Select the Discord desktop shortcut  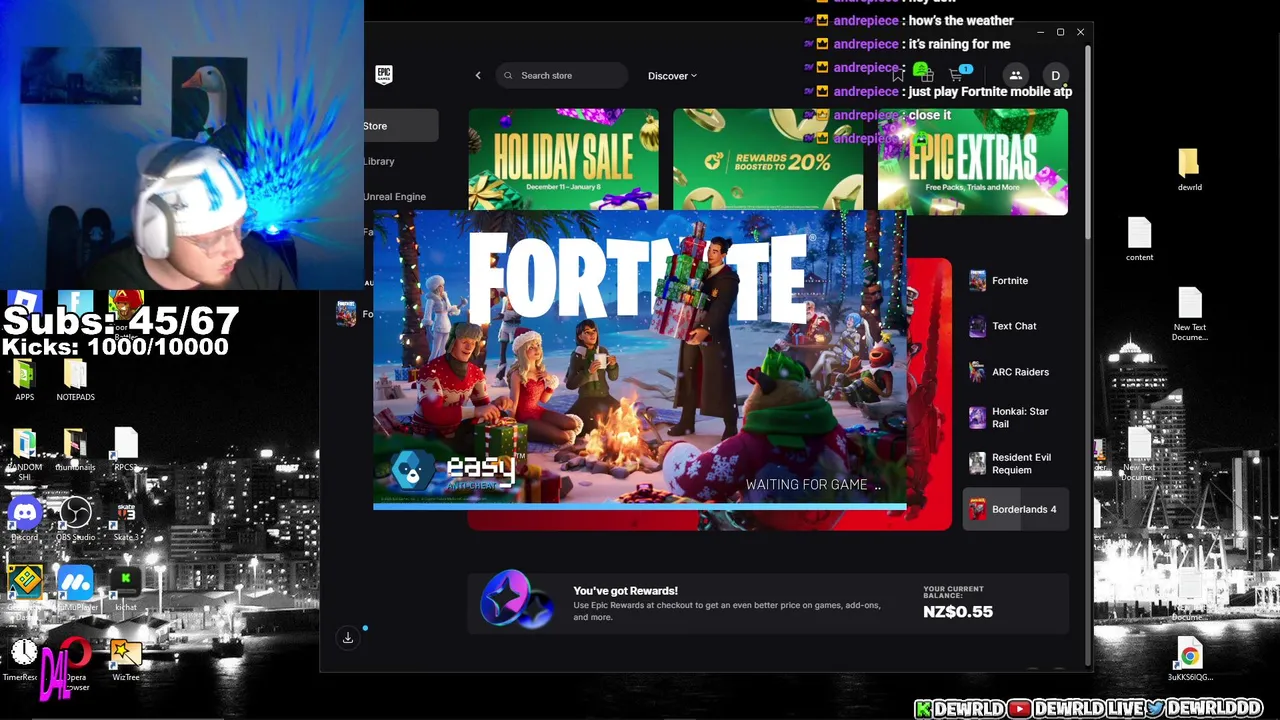click(x=25, y=520)
